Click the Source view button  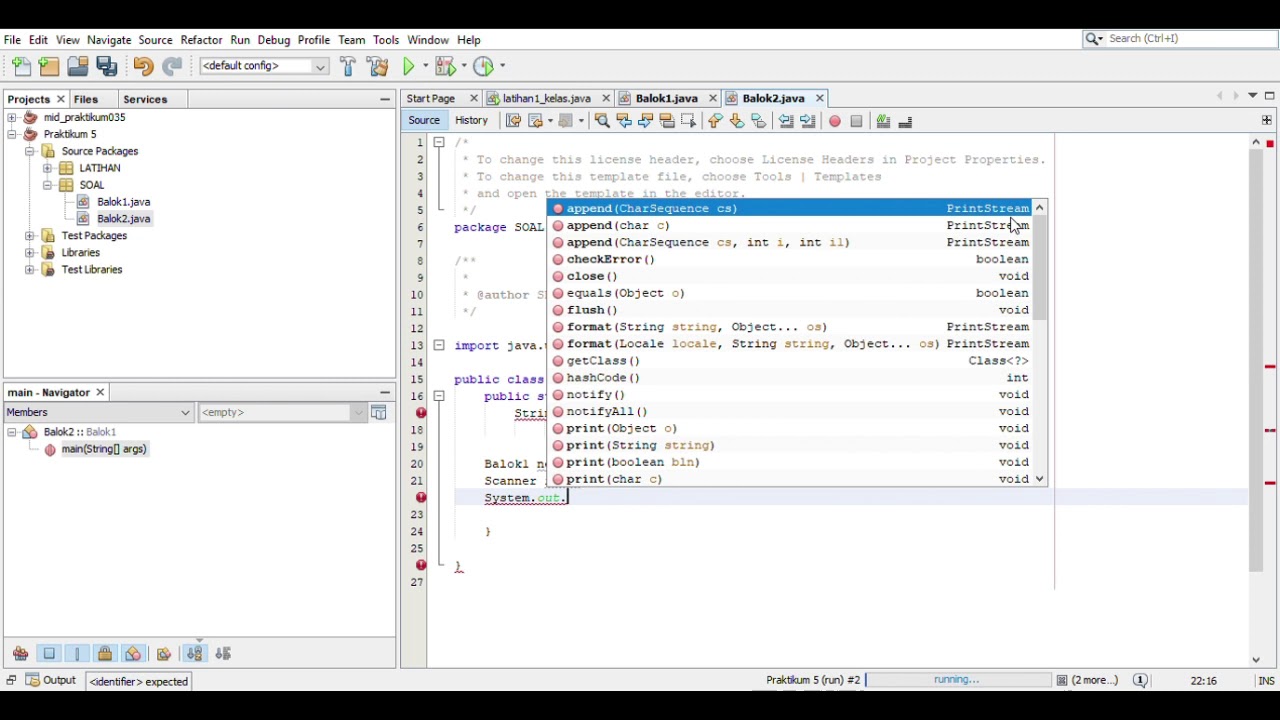tap(424, 121)
